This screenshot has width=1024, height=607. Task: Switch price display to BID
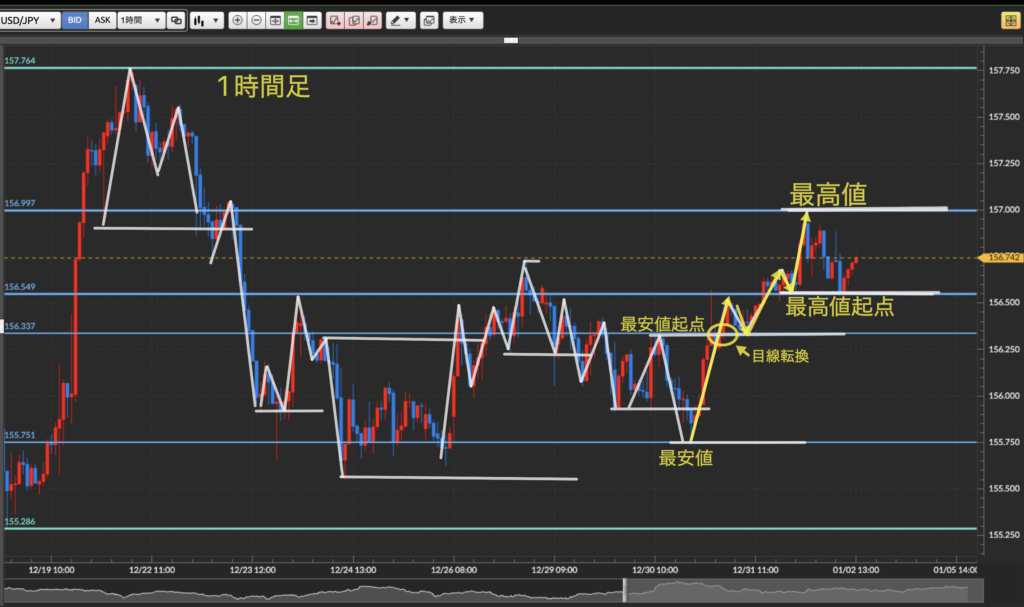point(73,20)
